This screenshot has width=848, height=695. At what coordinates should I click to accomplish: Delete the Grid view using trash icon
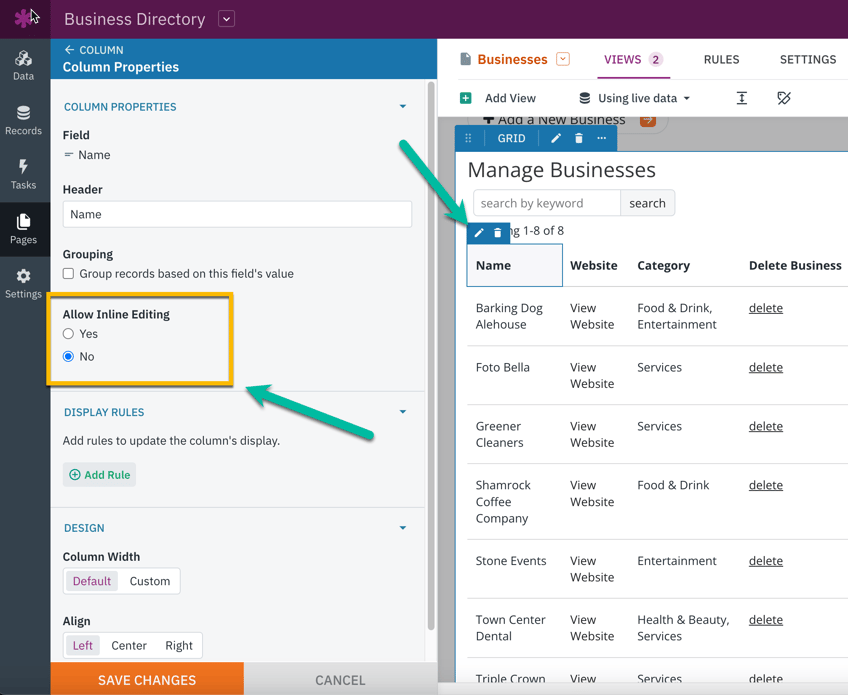pos(579,139)
